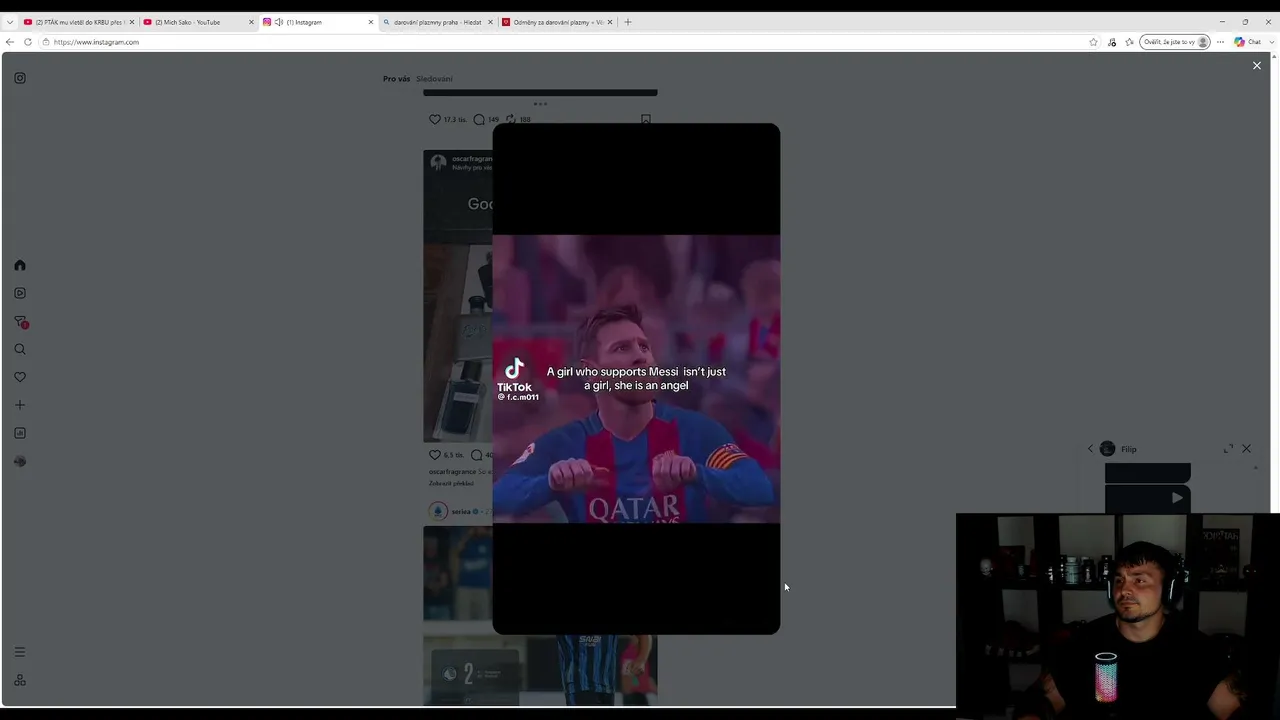The height and width of the screenshot is (720, 1280).
Task: Open comments on the post with 149 comments
Action: tap(479, 119)
